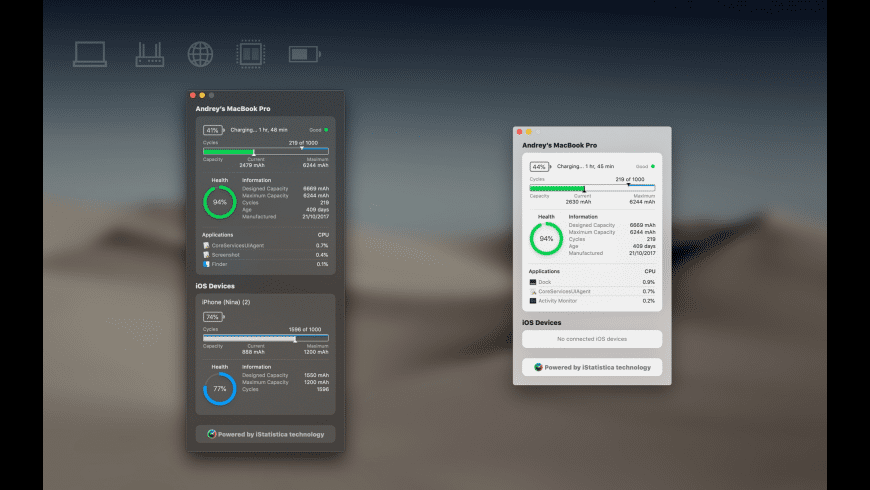Click 'Charging... 1 hr, 45 min' text
Image resolution: width=870 pixels, height=490 pixels.
(x=585, y=166)
